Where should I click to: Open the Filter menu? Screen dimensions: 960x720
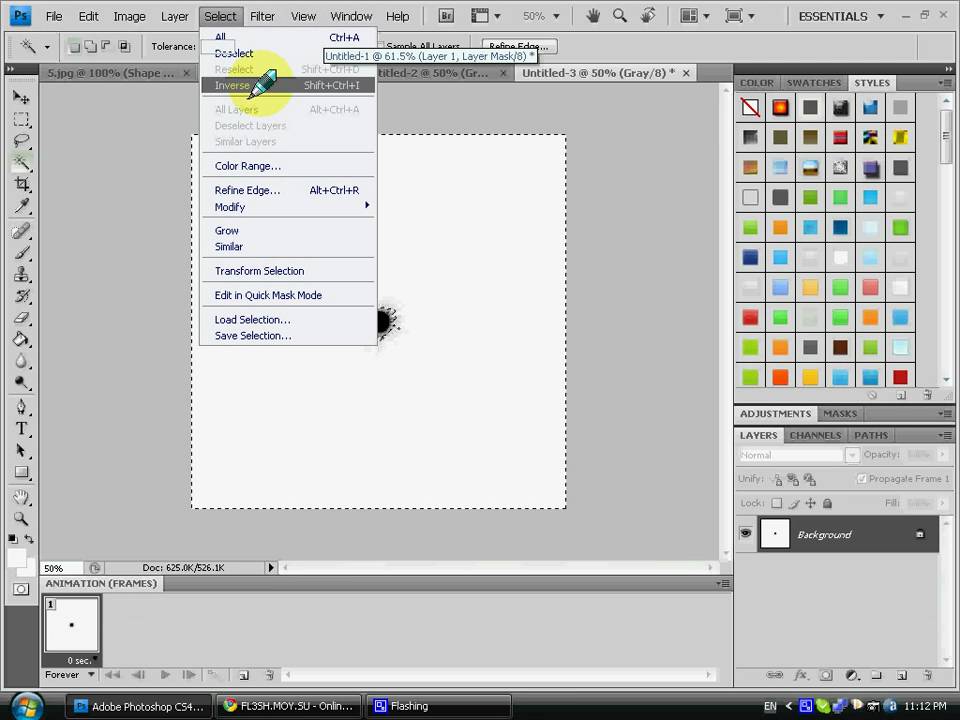pyautogui.click(x=262, y=17)
